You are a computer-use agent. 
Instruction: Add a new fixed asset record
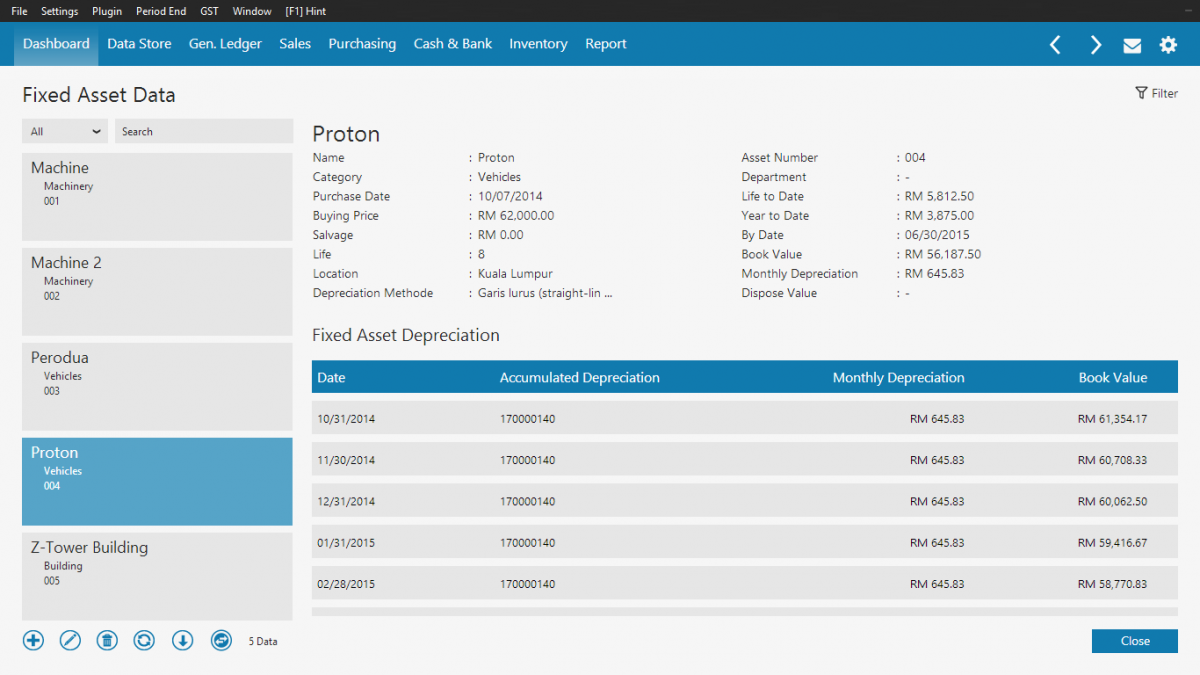tap(33, 640)
